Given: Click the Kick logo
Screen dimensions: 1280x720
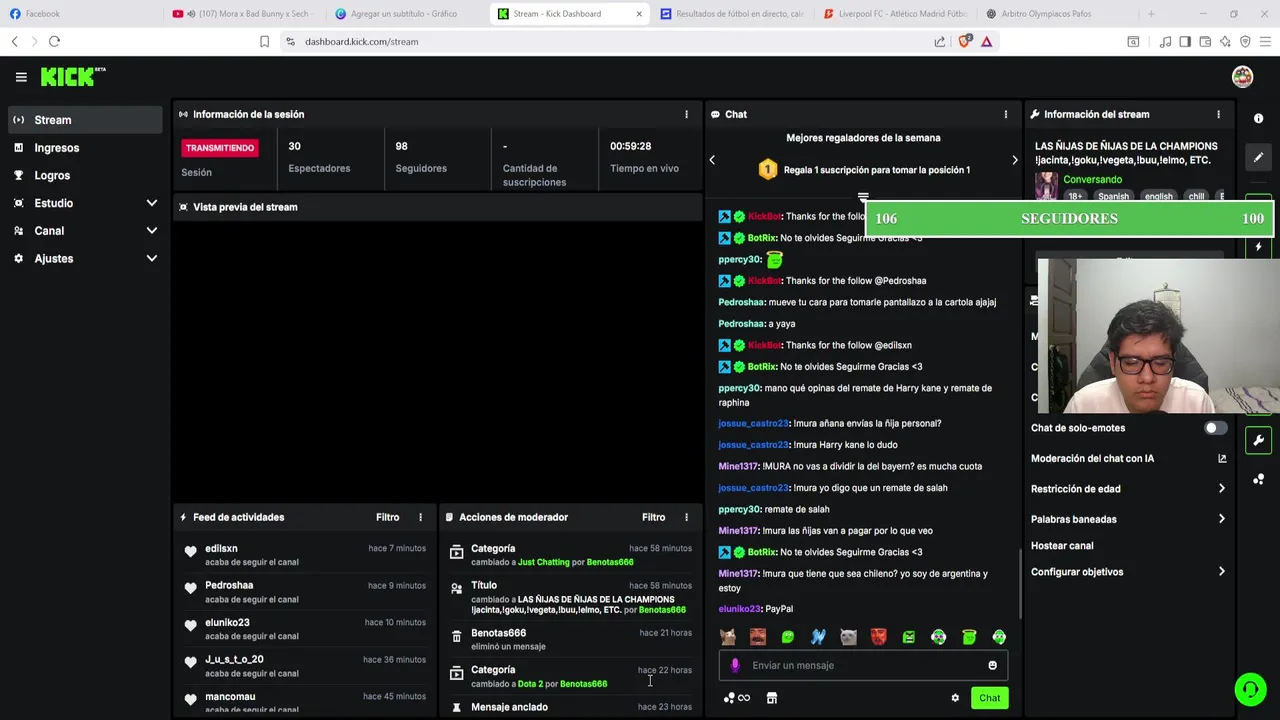Looking at the screenshot, I should pos(73,77).
